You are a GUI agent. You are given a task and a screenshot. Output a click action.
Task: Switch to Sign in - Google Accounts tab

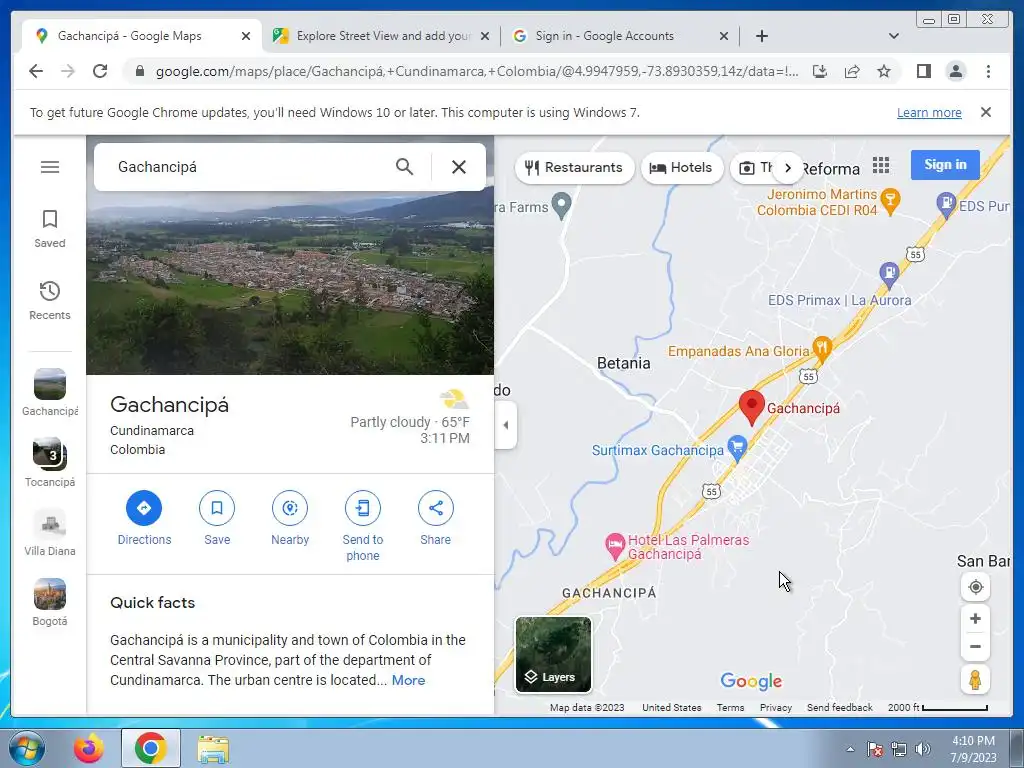620,36
